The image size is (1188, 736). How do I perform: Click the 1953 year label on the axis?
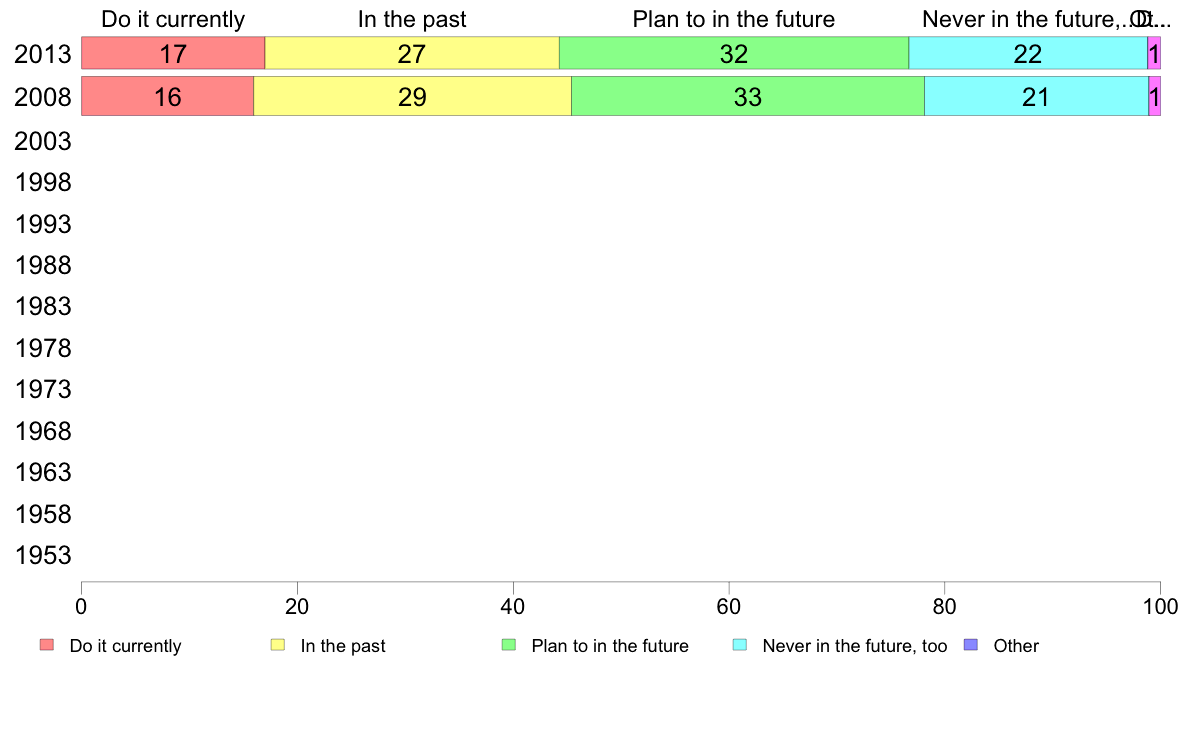click(43, 555)
